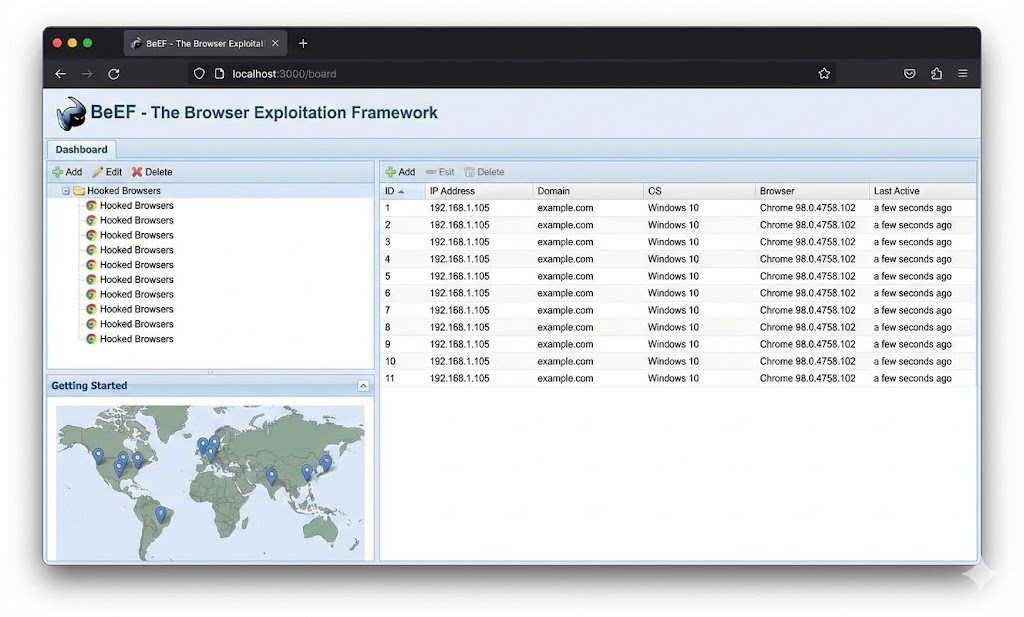Bookmark this page with star icon
This screenshot has height=617, width=1024.
click(x=824, y=74)
